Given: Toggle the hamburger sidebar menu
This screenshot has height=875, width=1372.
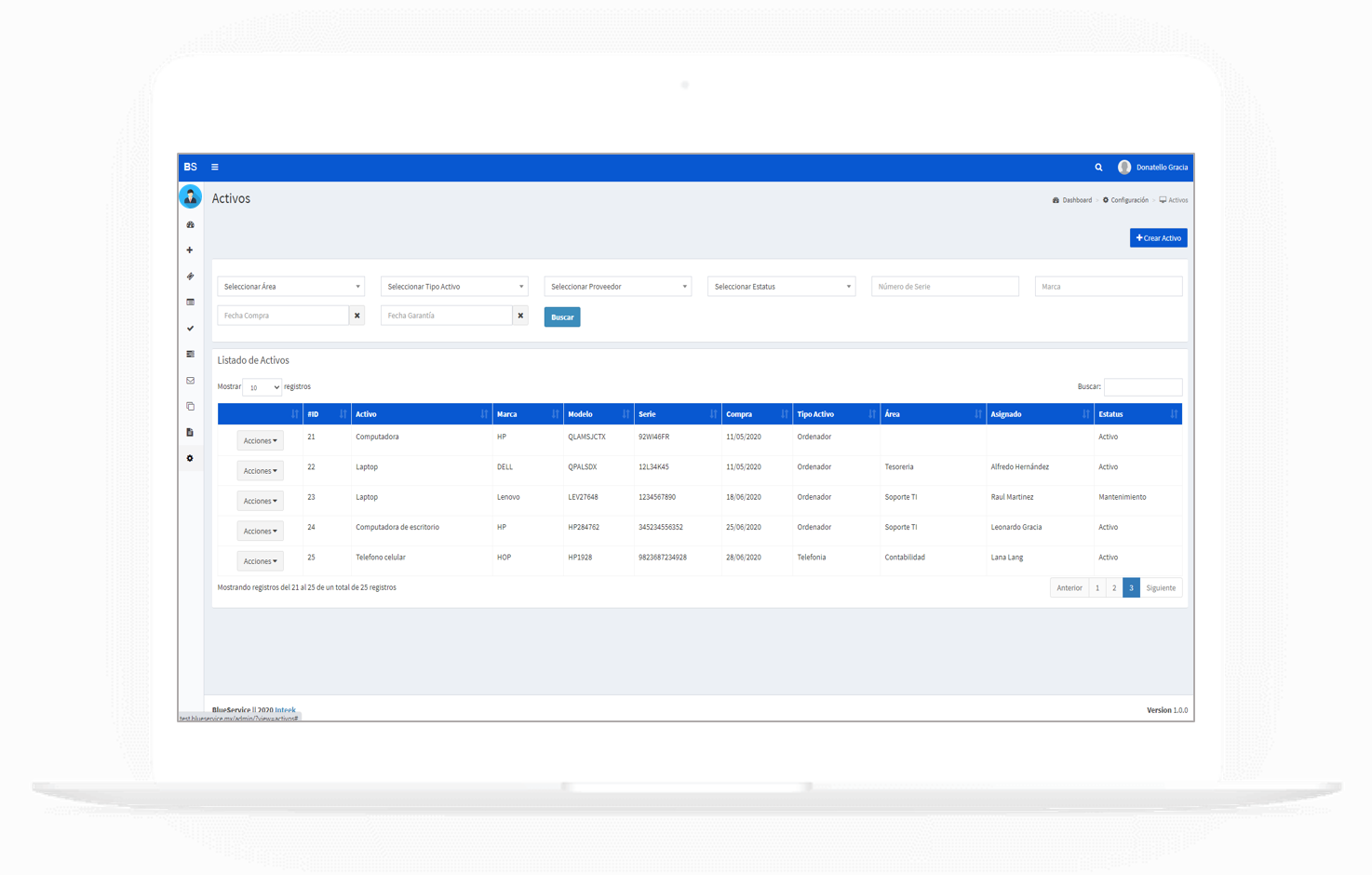Looking at the screenshot, I should click(x=215, y=168).
